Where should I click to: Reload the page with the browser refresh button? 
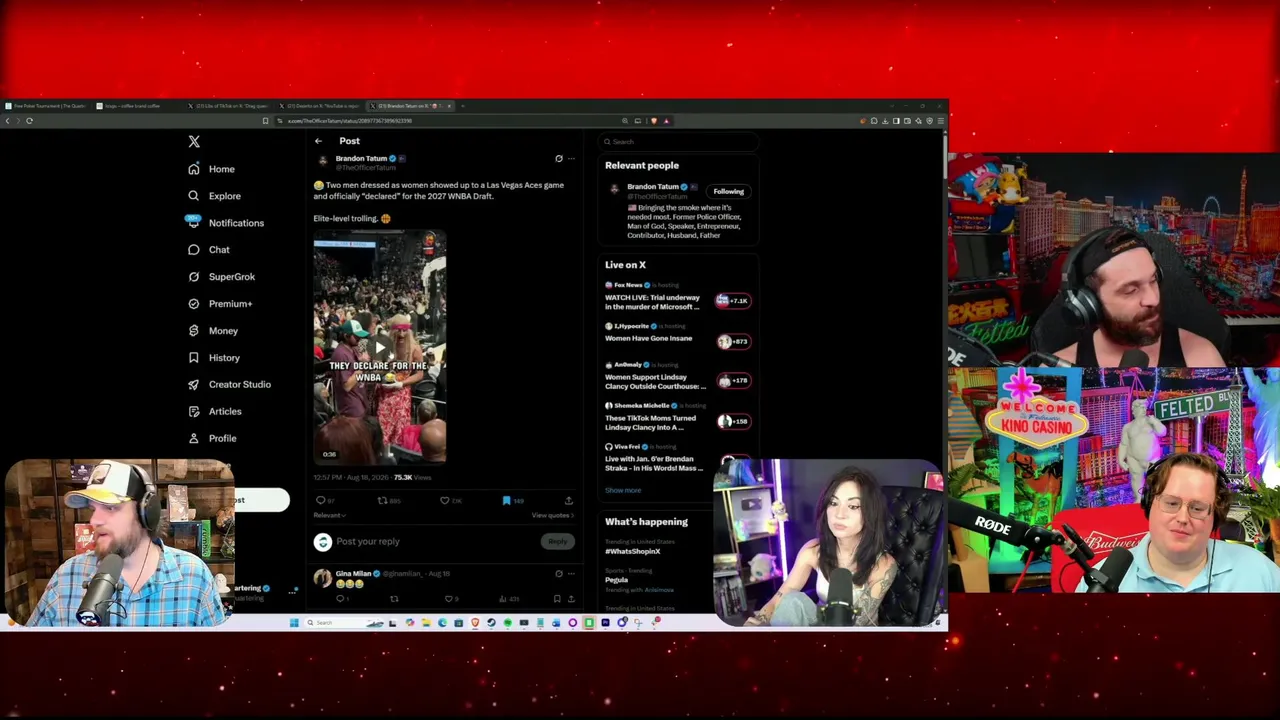[x=29, y=121]
